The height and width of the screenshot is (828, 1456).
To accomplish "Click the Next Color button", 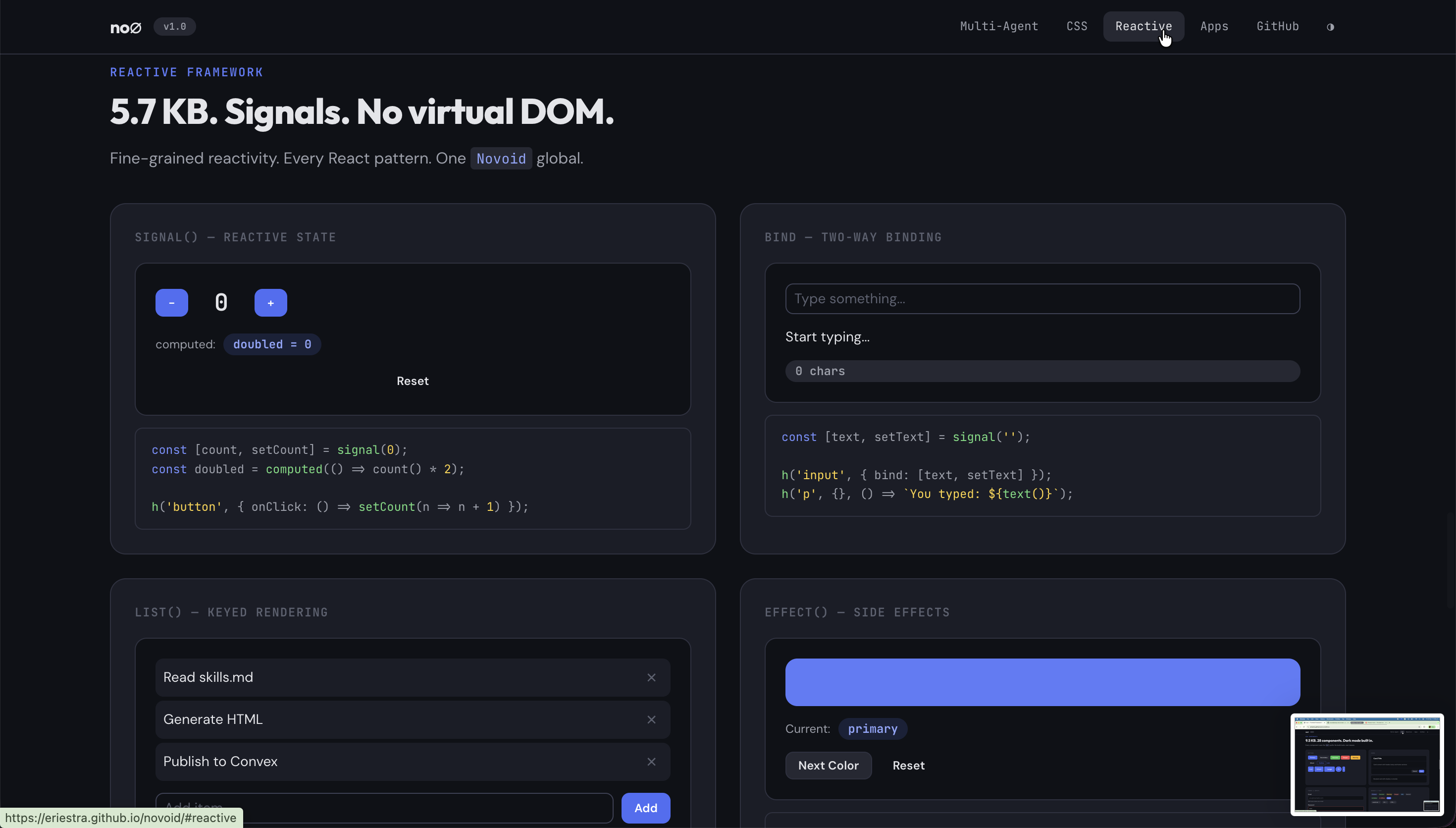I will click(828, 766).
